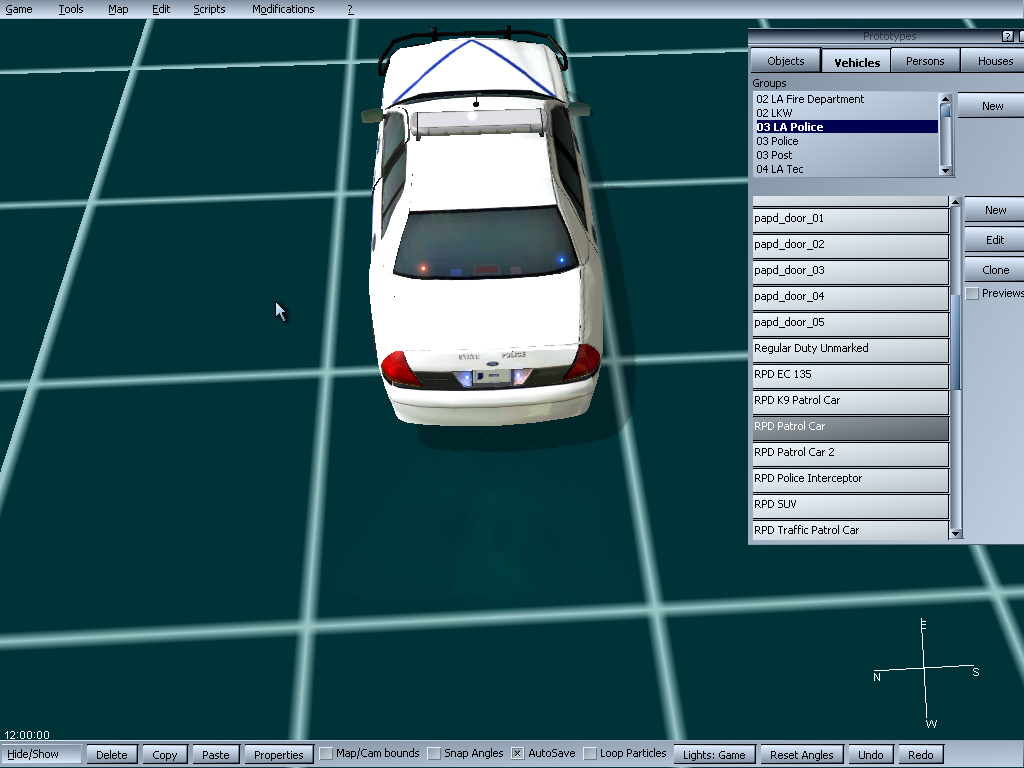Select the highlighted RPD Patrol Car prototype
1024x768 pixels.
point(850,428)
